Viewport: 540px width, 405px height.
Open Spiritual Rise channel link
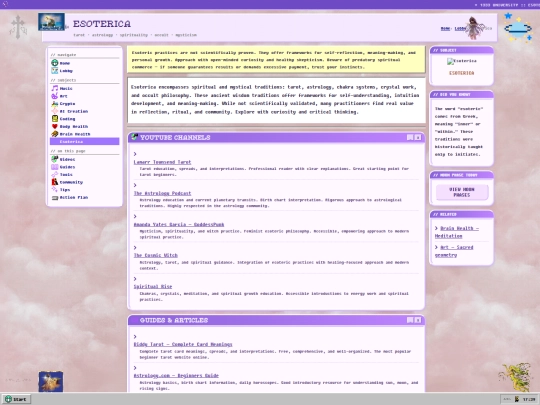coord(153,286)
